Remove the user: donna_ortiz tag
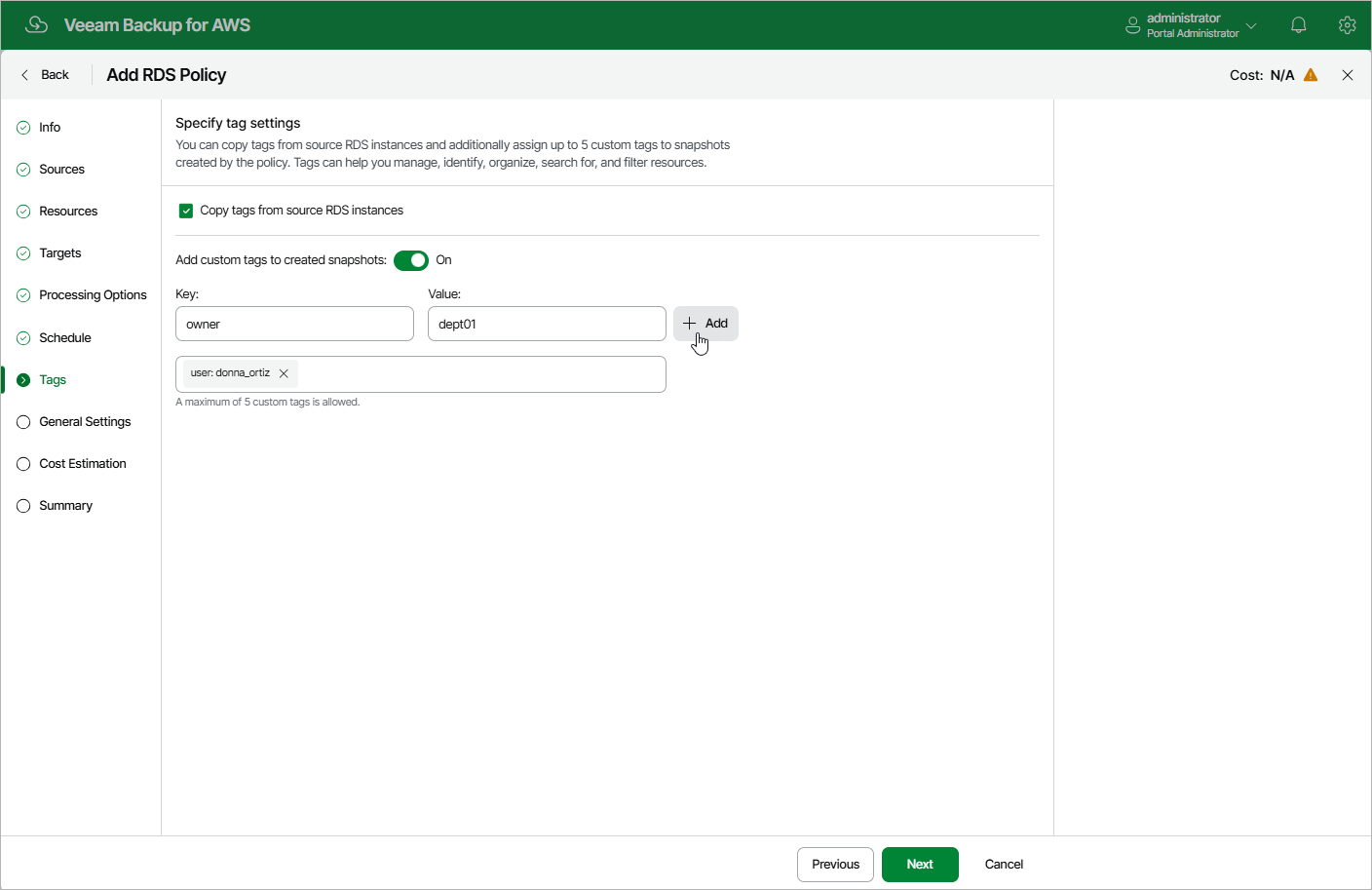This screenshot has height=890, width=1372. (284, 373)
